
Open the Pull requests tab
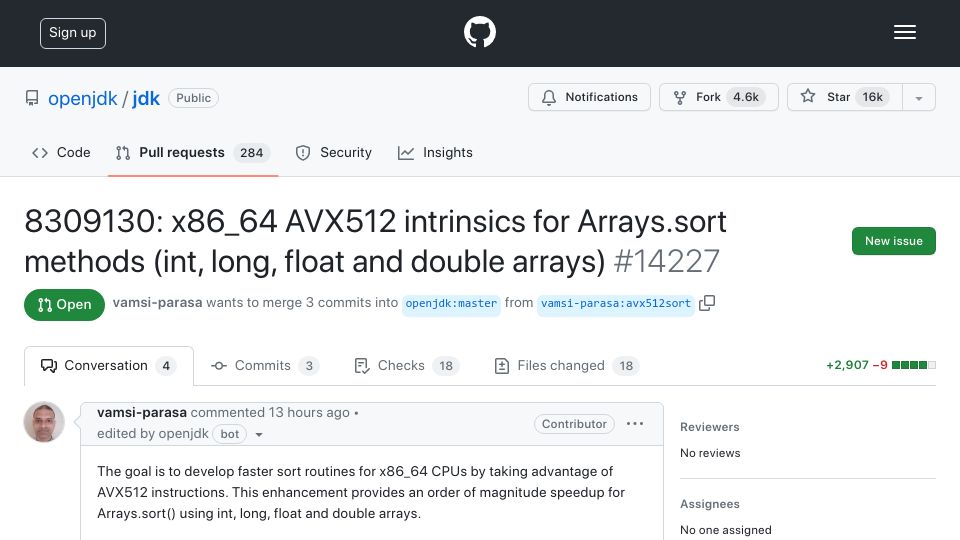coord(193,152)
